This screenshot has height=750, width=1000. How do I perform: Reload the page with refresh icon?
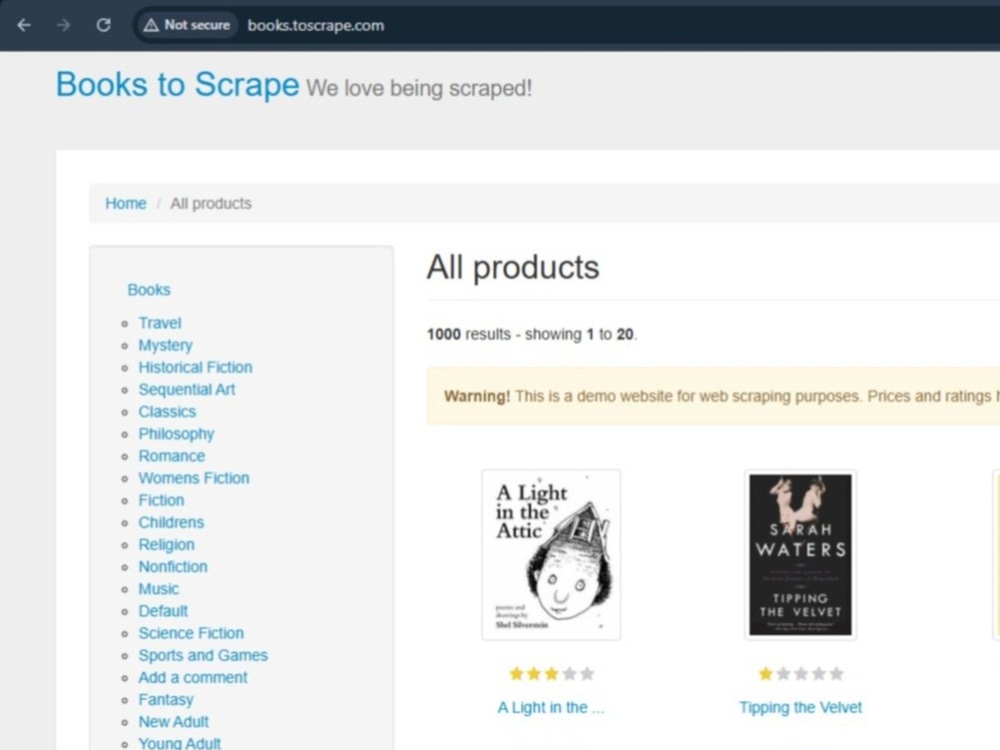(103, 25)
